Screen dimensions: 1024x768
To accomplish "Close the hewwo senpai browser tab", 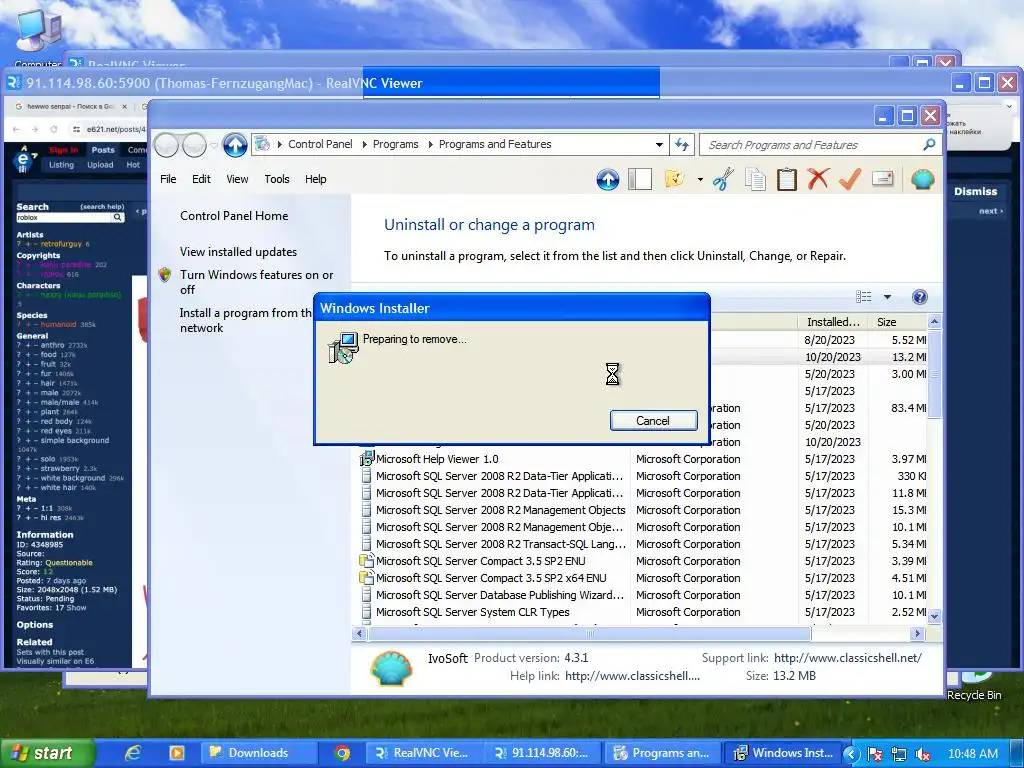I will [124, 106].
